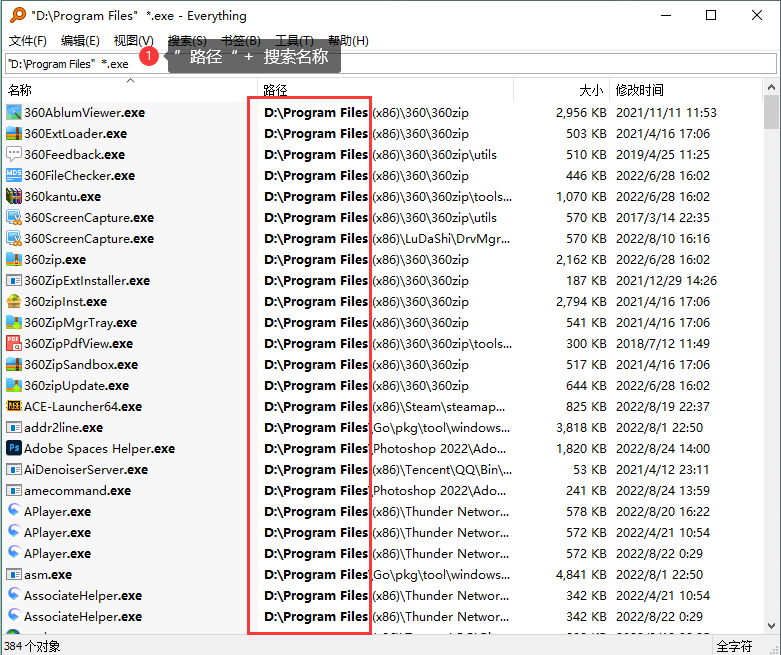Image resolution: width=781 pixels, height=655 pixels.
Task: Click the scrollbar down arrow
Action: click(x=771, y=626)
